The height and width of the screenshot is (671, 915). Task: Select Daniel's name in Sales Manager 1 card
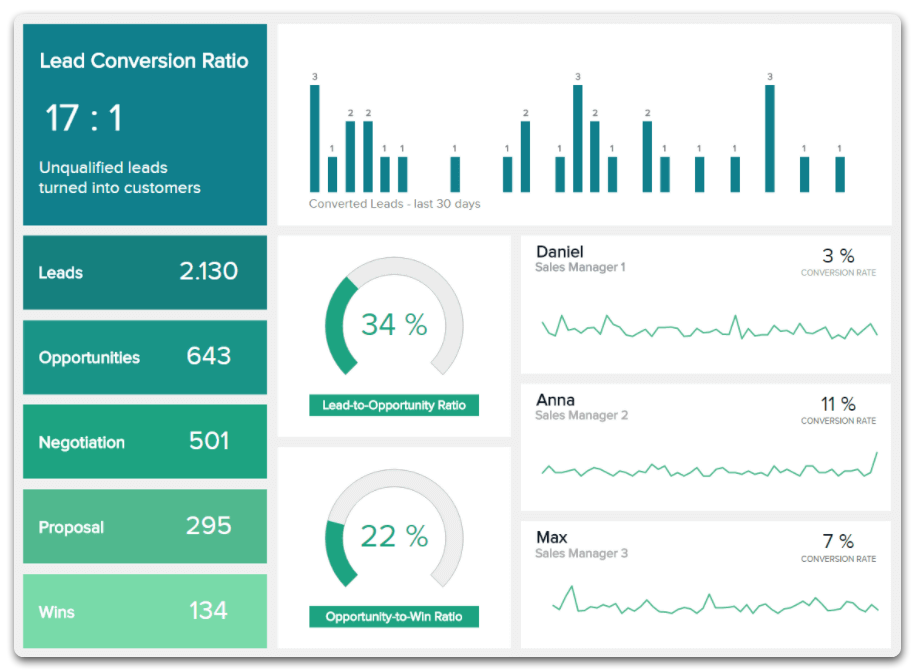click(559, 252)
